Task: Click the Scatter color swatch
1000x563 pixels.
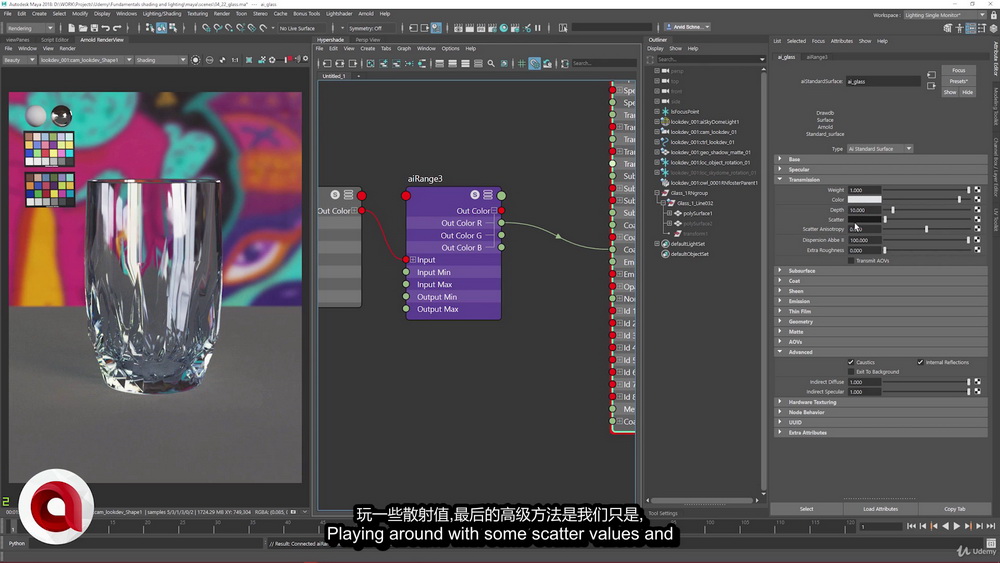Action: pos(864,219)
